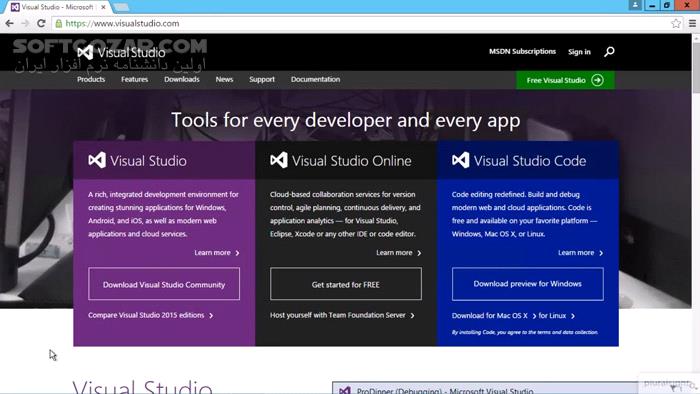The width and height of the screenshot is (700, 394).
Task: Bookmark page with the star icon
Action: point(676,23)
